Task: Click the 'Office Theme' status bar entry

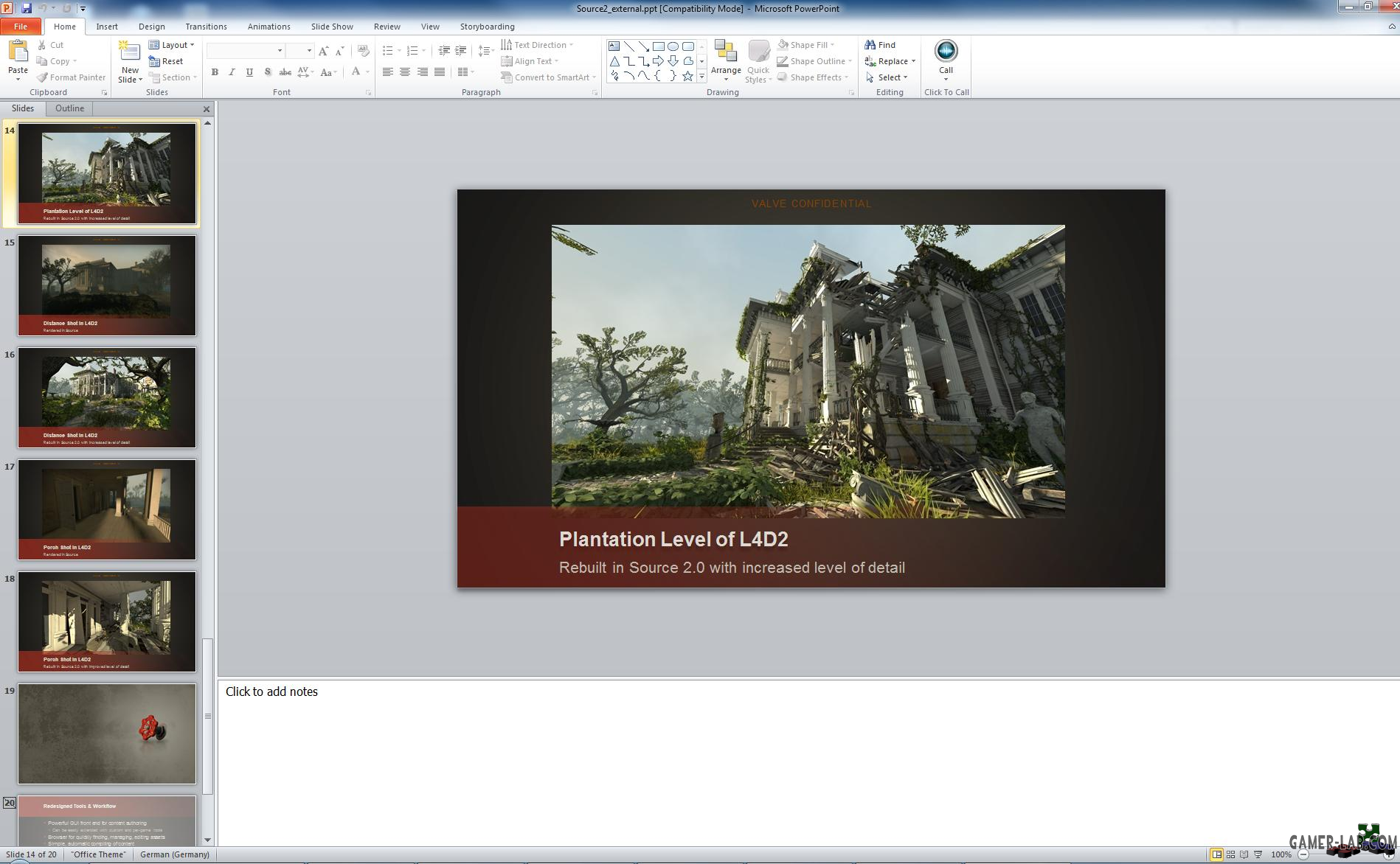Action: (99, 854)
